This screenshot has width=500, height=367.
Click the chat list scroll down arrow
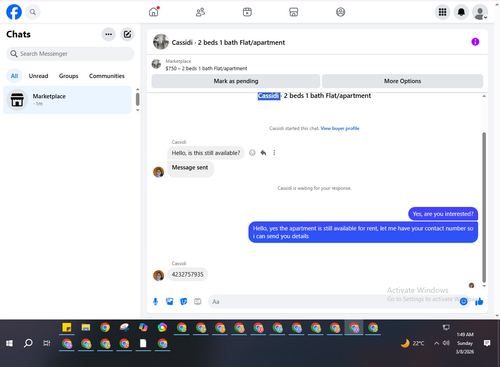tap(137, 110)
